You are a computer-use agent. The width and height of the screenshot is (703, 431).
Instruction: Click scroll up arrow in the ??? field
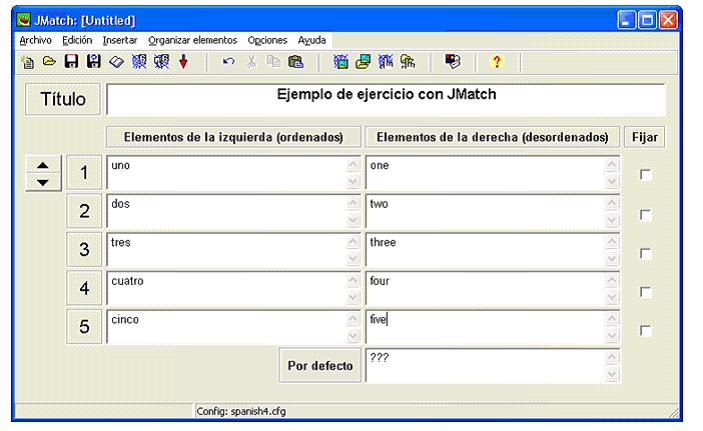tap(612, 357)
